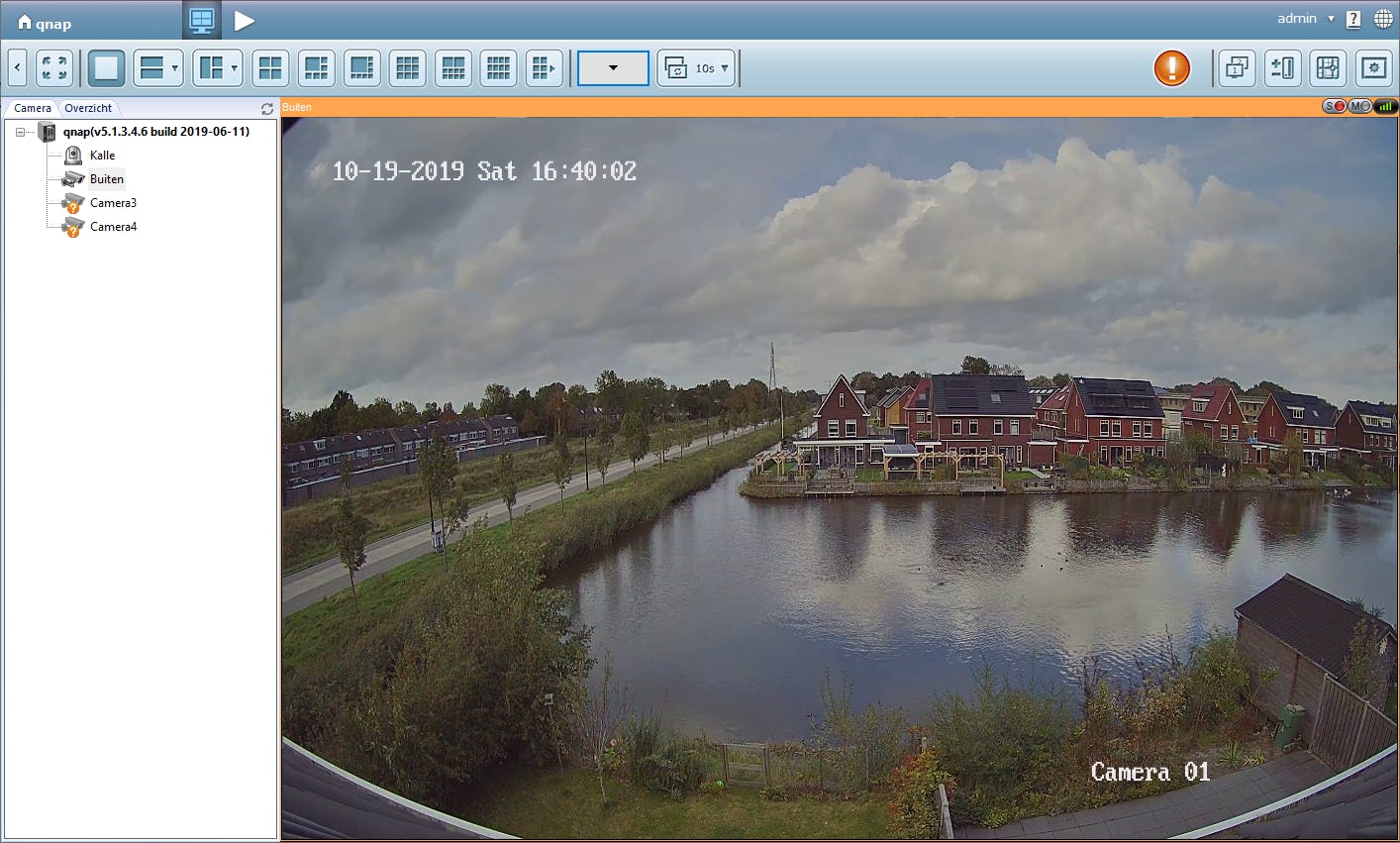
Task: Refresh the camera list
Action: (x=265, y=107)
